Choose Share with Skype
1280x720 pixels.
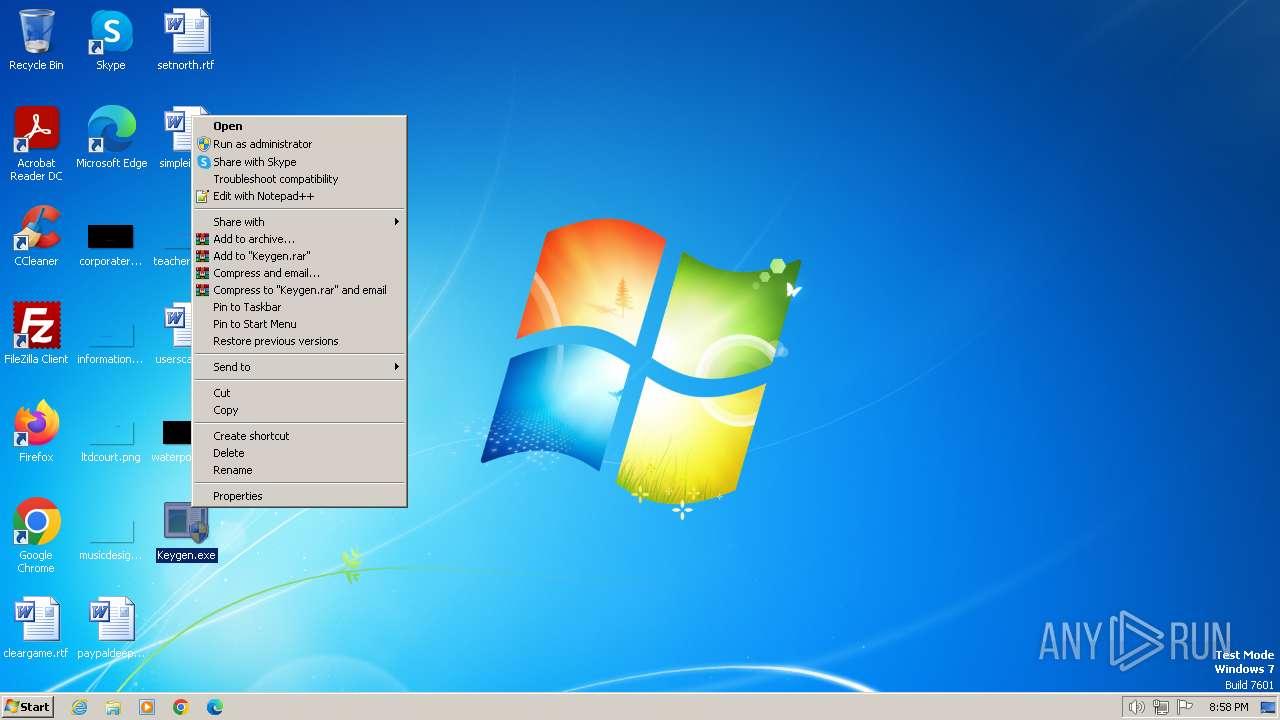pyautogui.click(x=300, y=162)
